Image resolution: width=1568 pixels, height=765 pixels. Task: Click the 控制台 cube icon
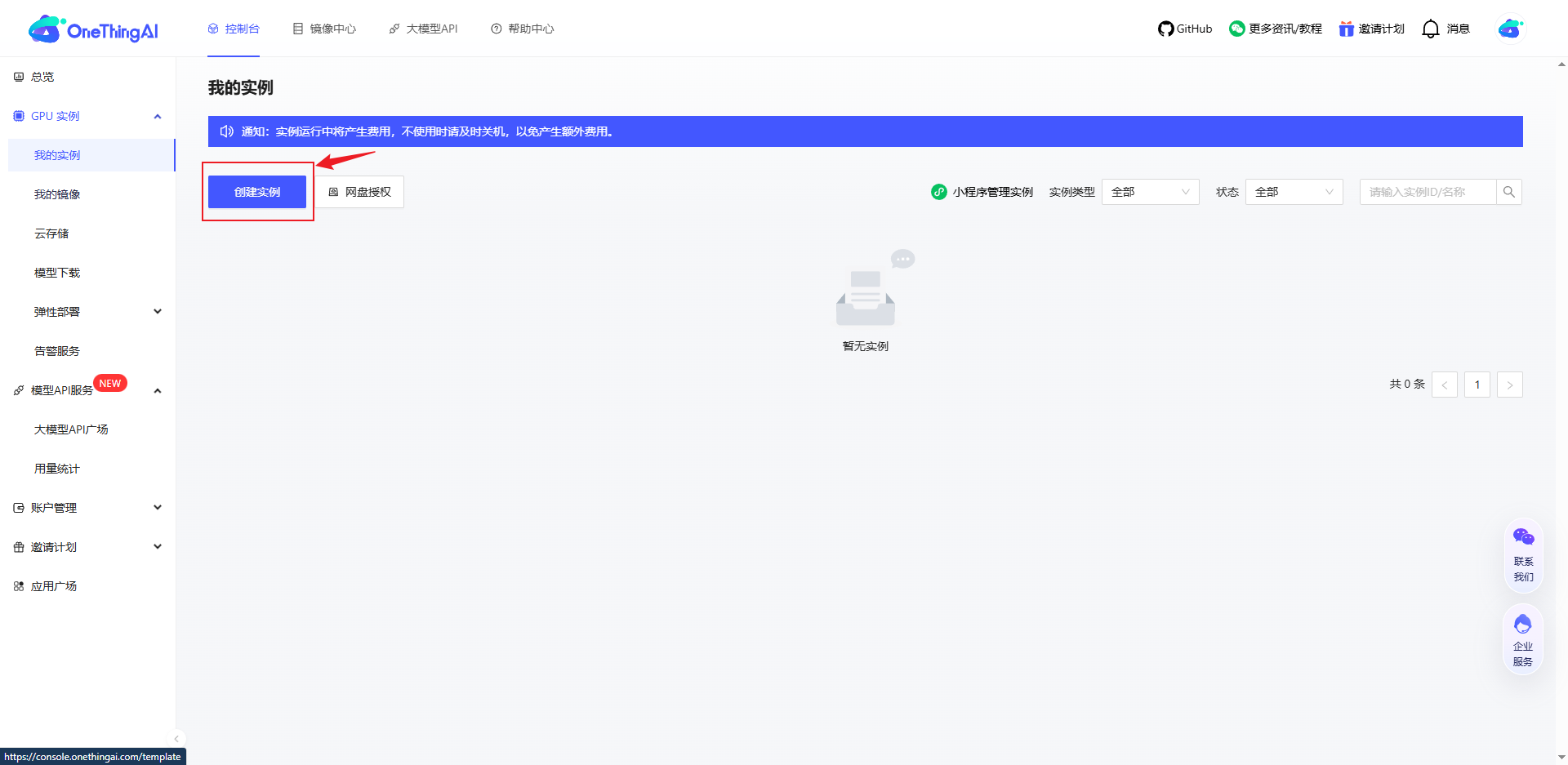coord(213,29)
